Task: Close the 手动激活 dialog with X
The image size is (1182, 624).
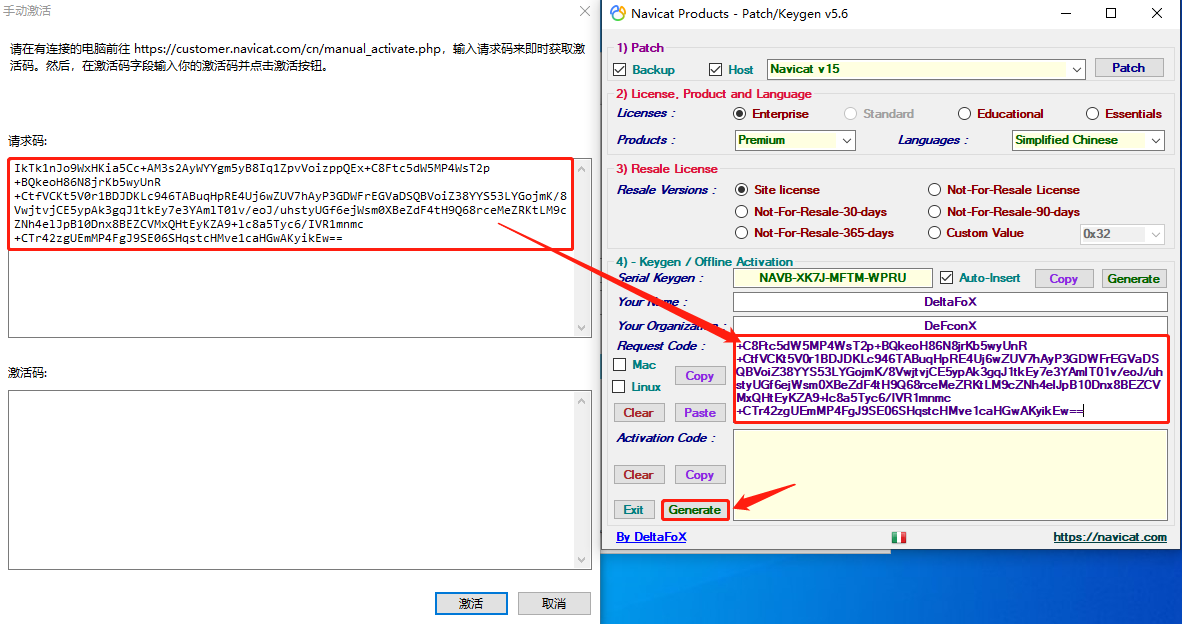Action: click(585, 11)
